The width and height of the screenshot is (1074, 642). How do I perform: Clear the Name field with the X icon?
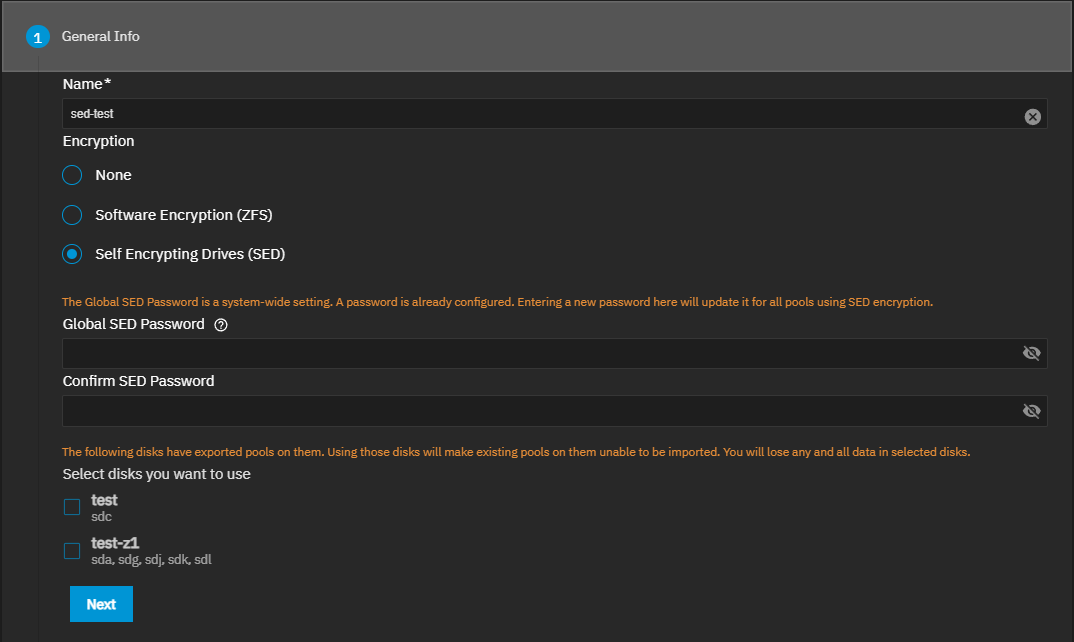[x=1033, y=117]
